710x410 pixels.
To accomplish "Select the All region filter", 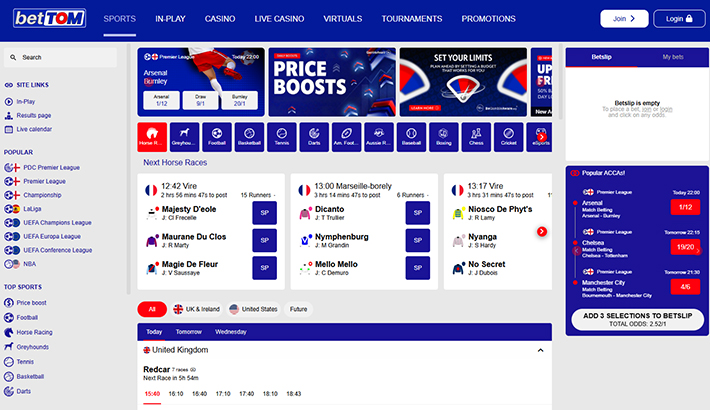I will pyautogui.click(x=152, y=309).
